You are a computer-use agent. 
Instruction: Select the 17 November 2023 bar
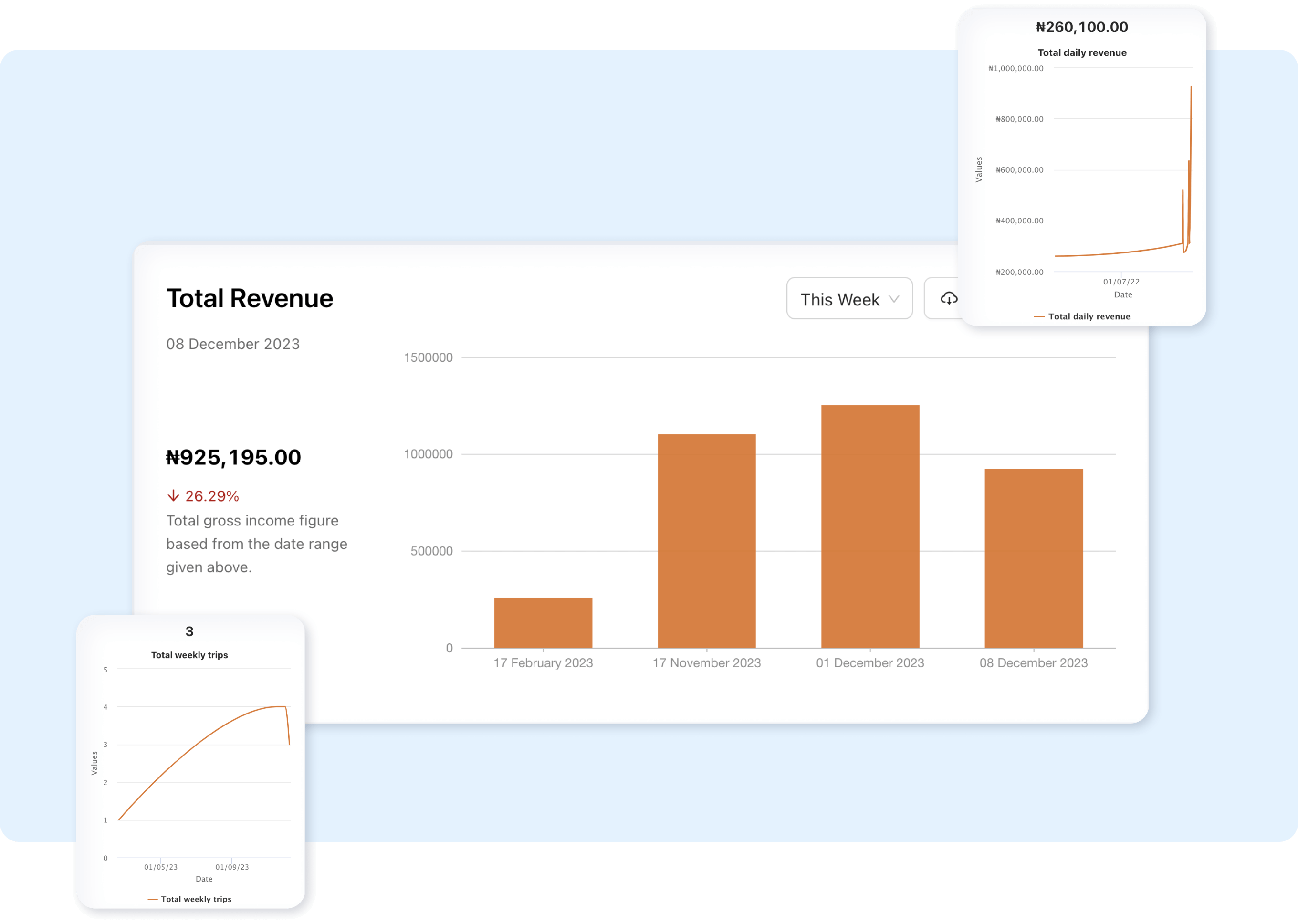(706, 541)
